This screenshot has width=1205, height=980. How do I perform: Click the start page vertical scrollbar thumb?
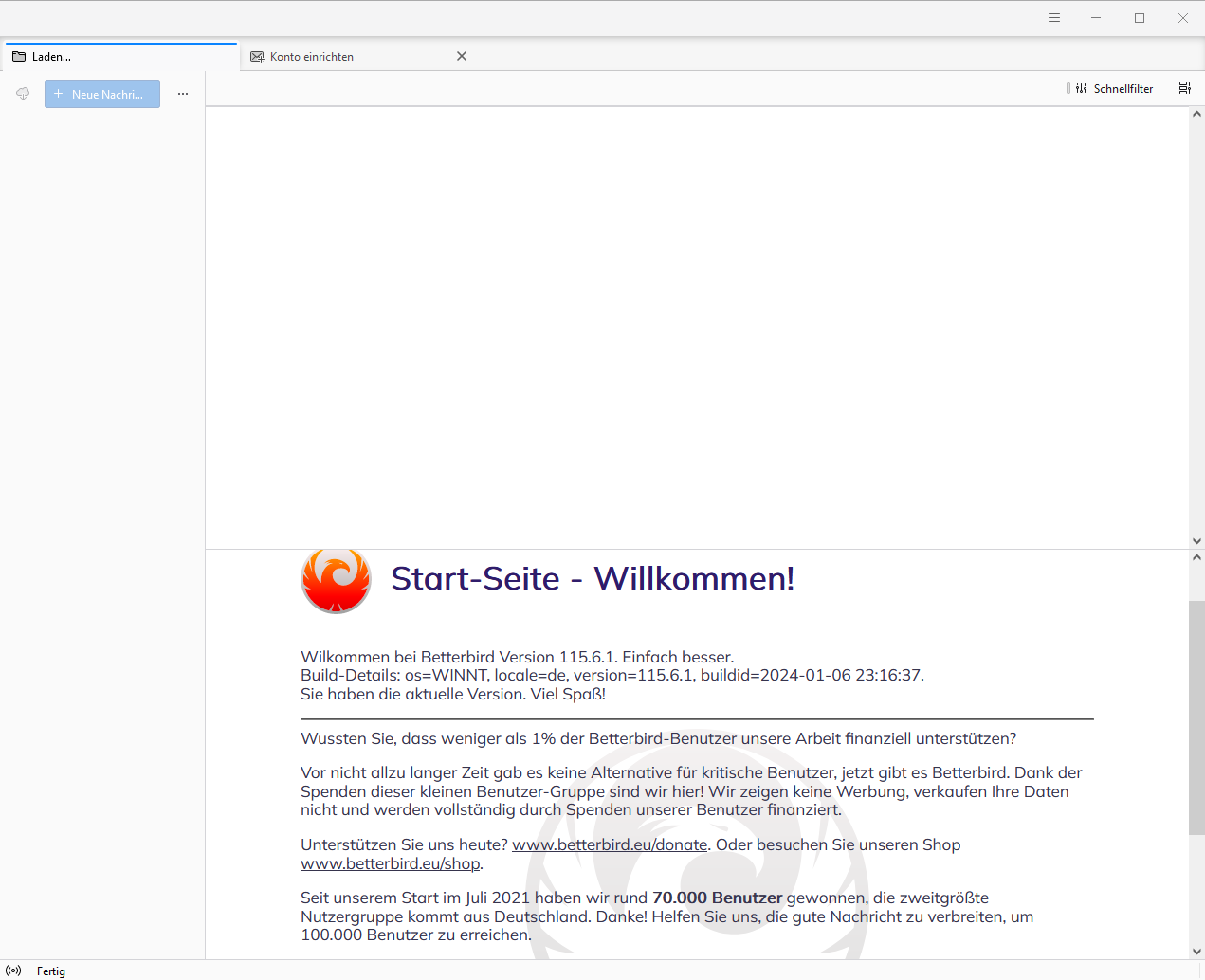[x=1196, y=717]
